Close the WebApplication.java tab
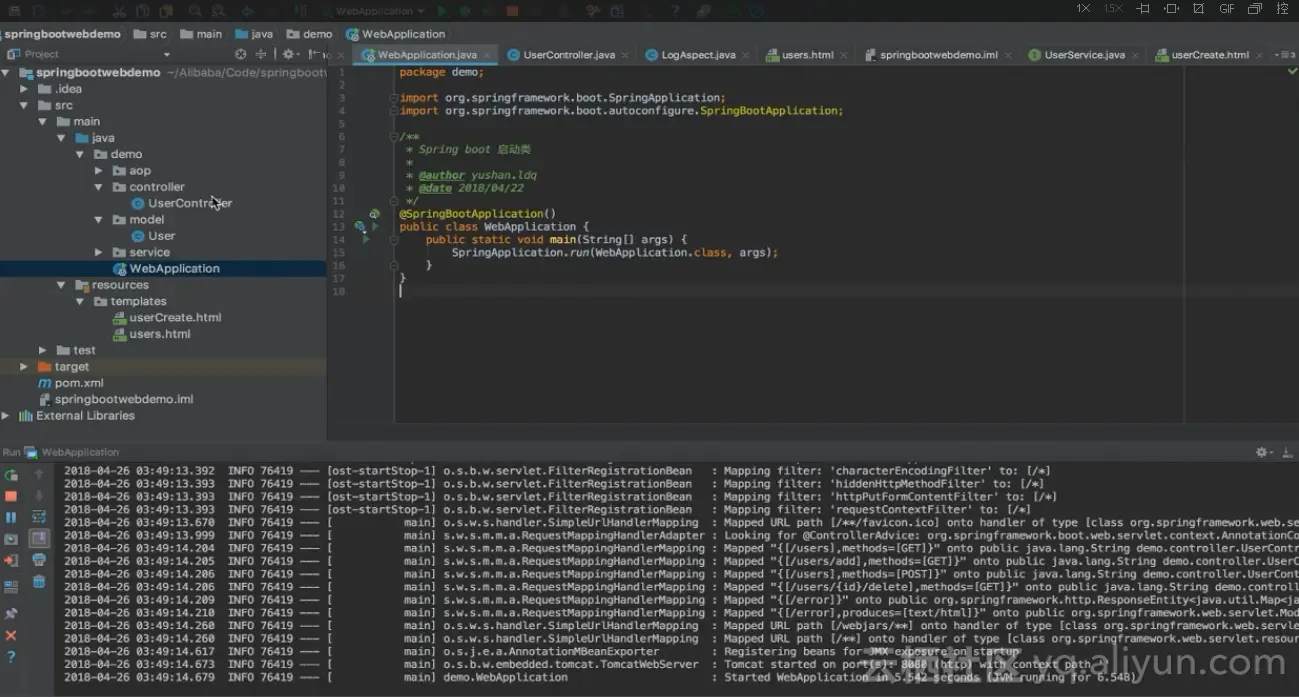This screenshot has width=1299, height=697. (x=487, y=55)
